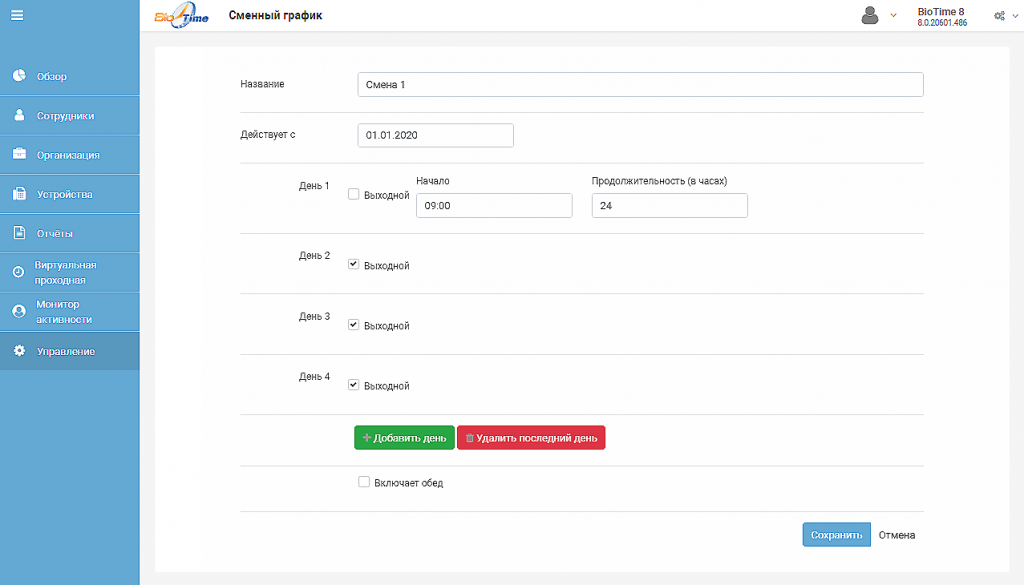Image resolution: width=1024 pixels, height=585 pixels.
Task: Click the Организация briefcase icon
Action: [19, 154]
